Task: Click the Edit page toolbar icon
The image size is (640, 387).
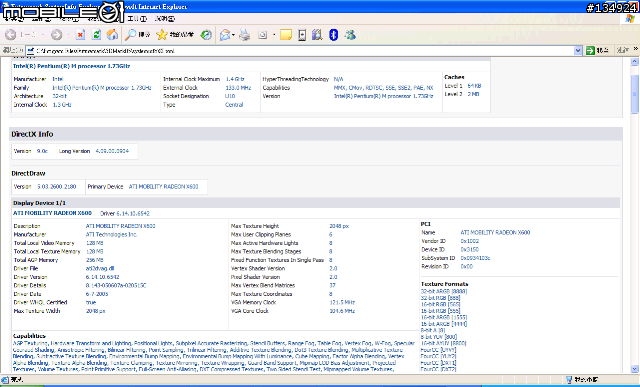Action: pyautogui.click(x=263, y=35)
